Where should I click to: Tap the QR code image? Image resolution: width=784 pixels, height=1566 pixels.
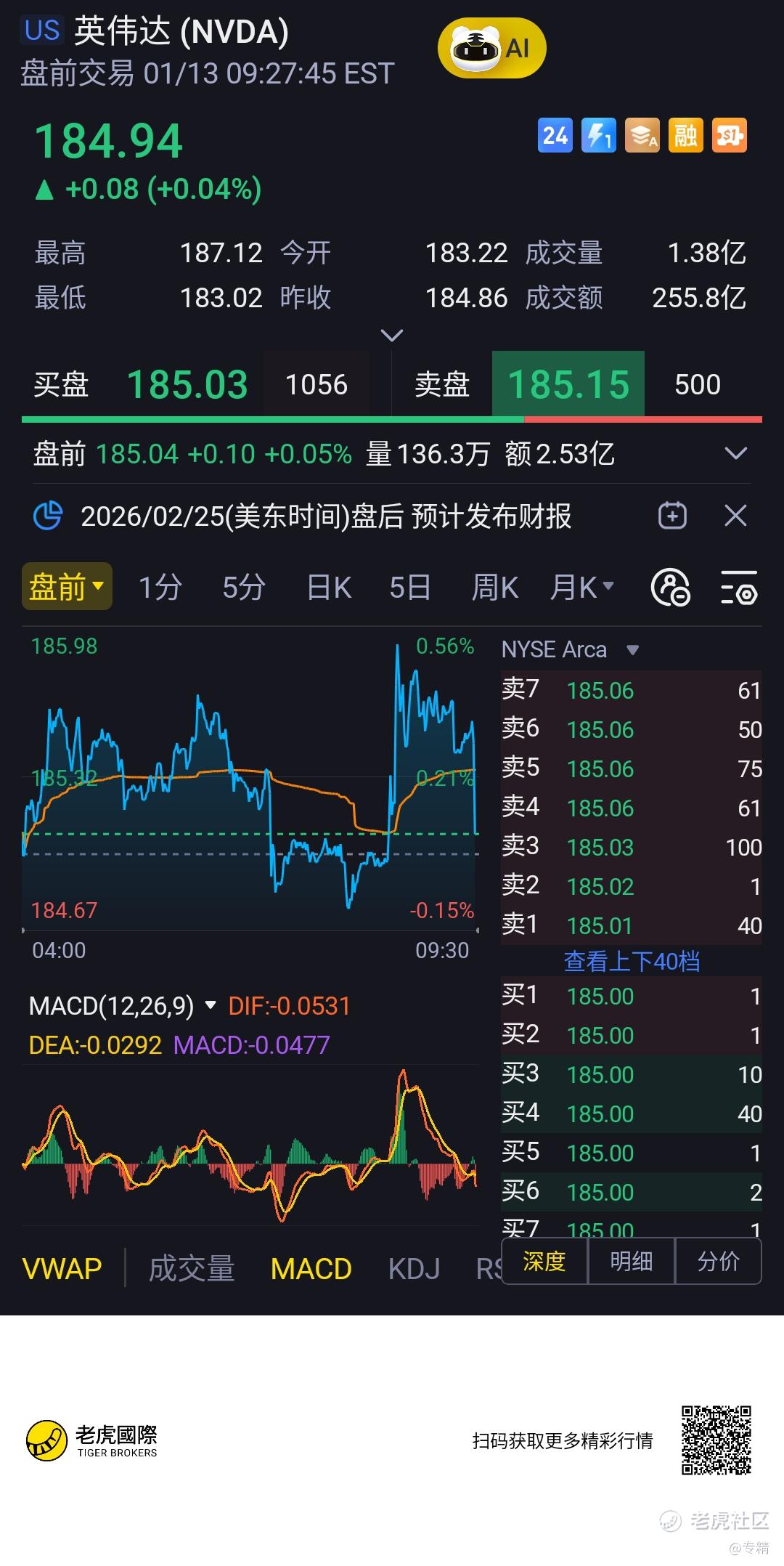coord(716,1440)
